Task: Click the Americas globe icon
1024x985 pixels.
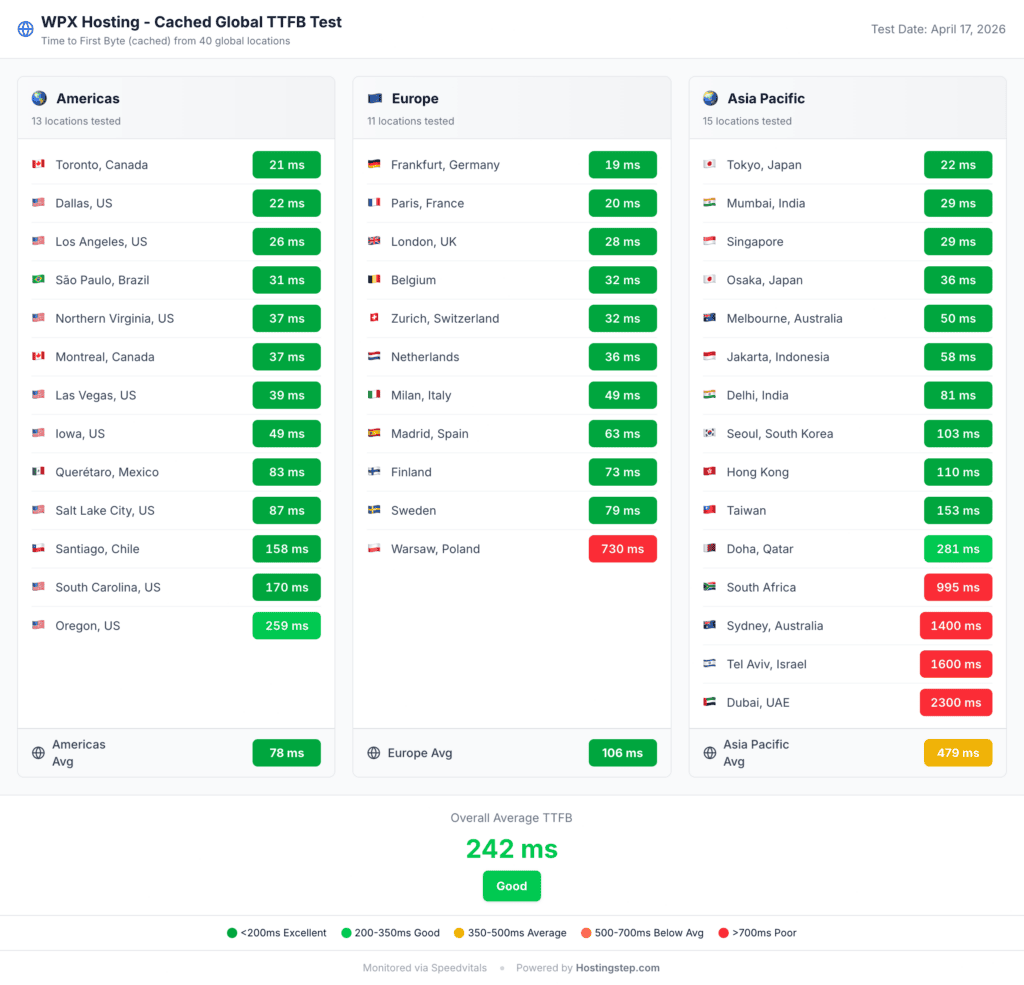Action: pyautogui.click(x=39, y=99)
